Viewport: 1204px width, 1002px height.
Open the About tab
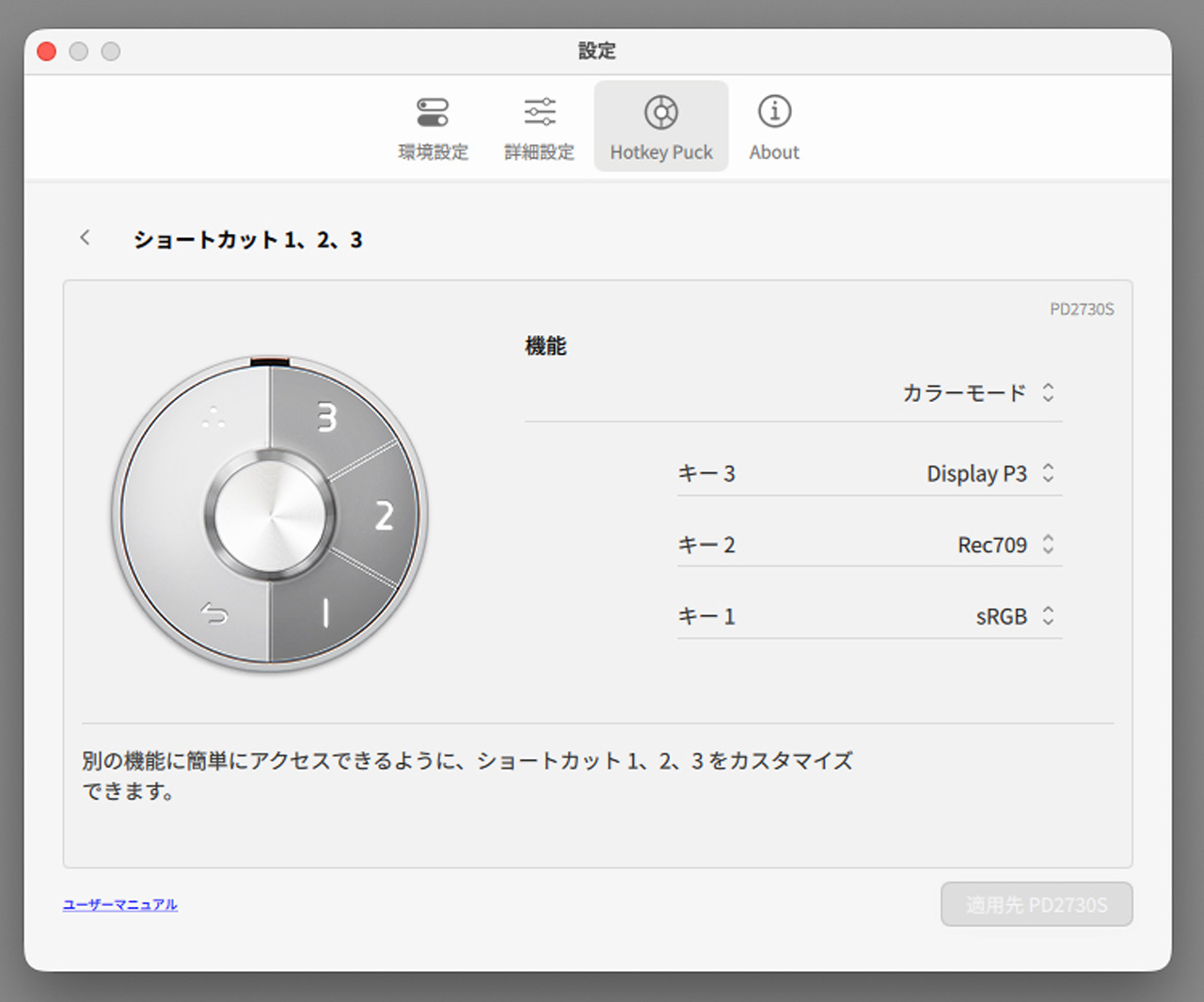pyautogui.click(x=774, y=127)
